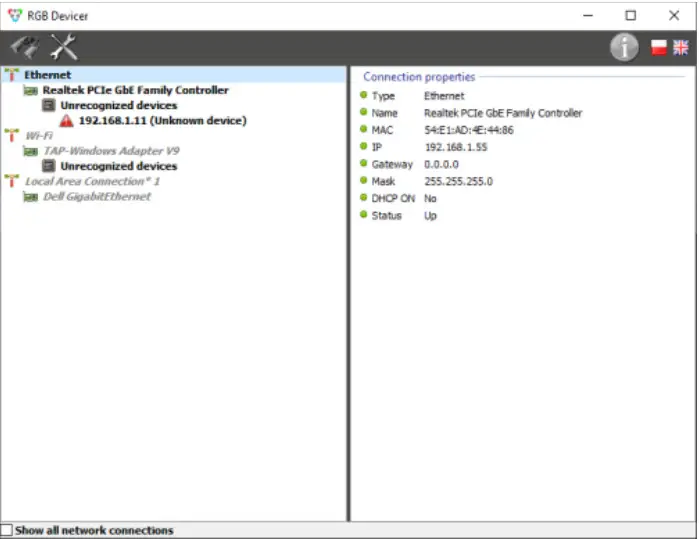Close the RGB Devicer window

point(674,16)
